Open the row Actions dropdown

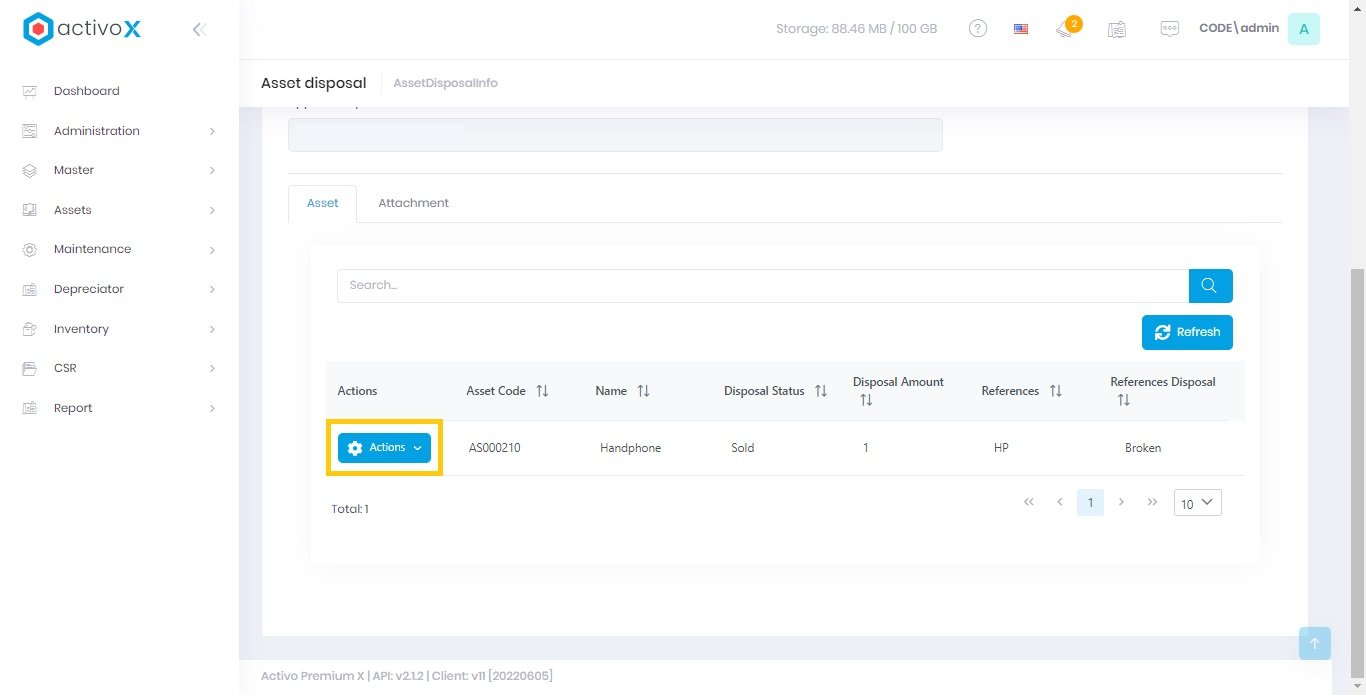pyautogui.click(x=384, y=448)
